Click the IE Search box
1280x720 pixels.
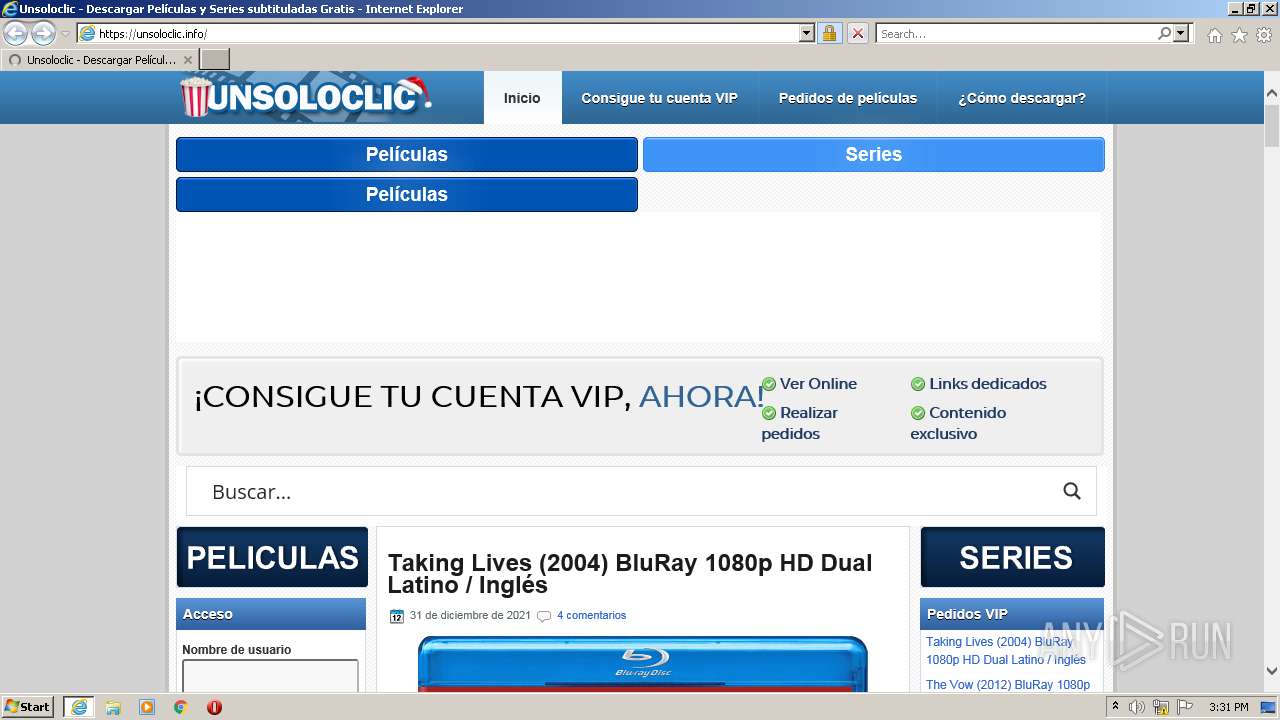(x=1017, y=33)
